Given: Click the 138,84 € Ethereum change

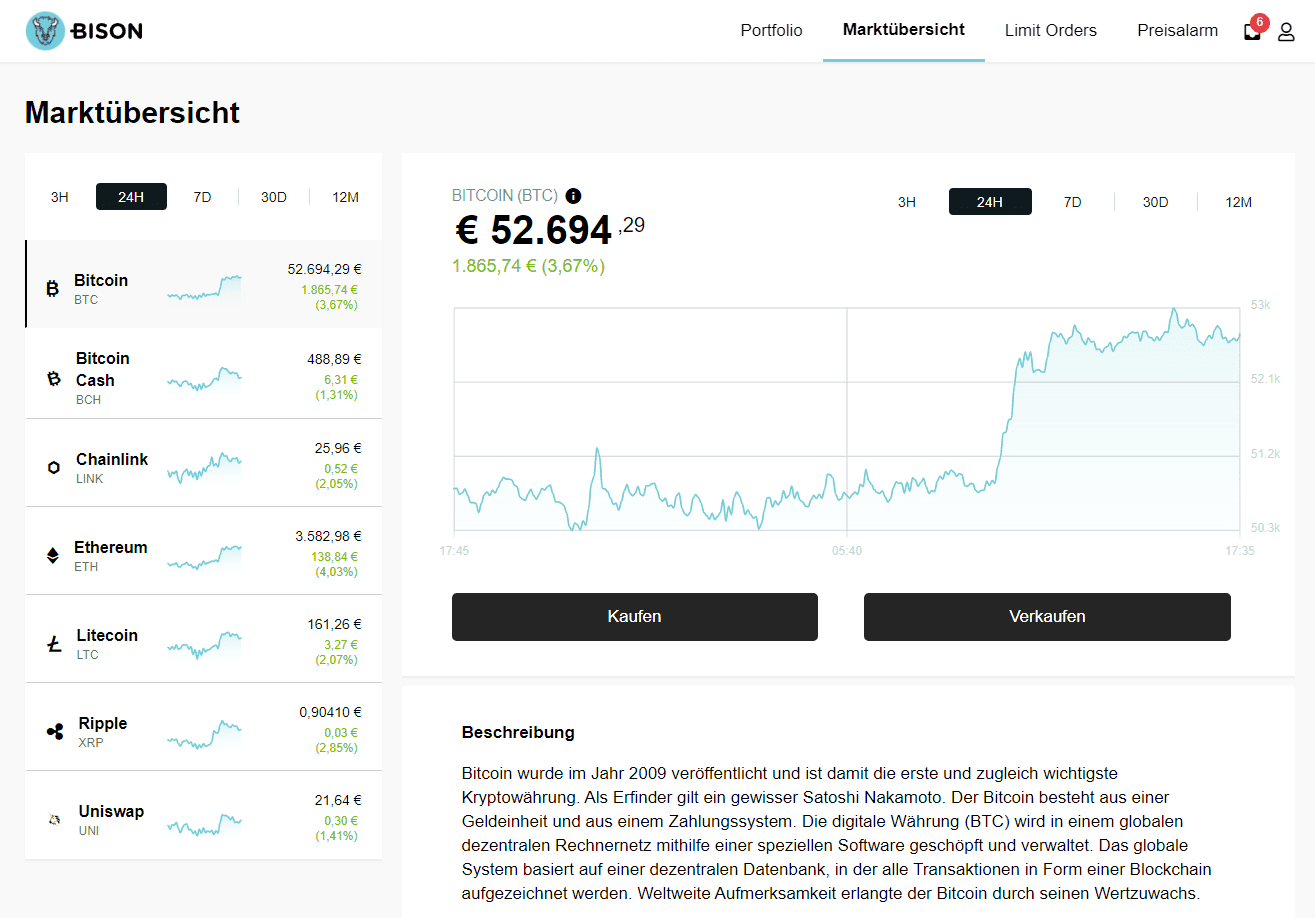Looking at the screenshot, I should point(334,557).
